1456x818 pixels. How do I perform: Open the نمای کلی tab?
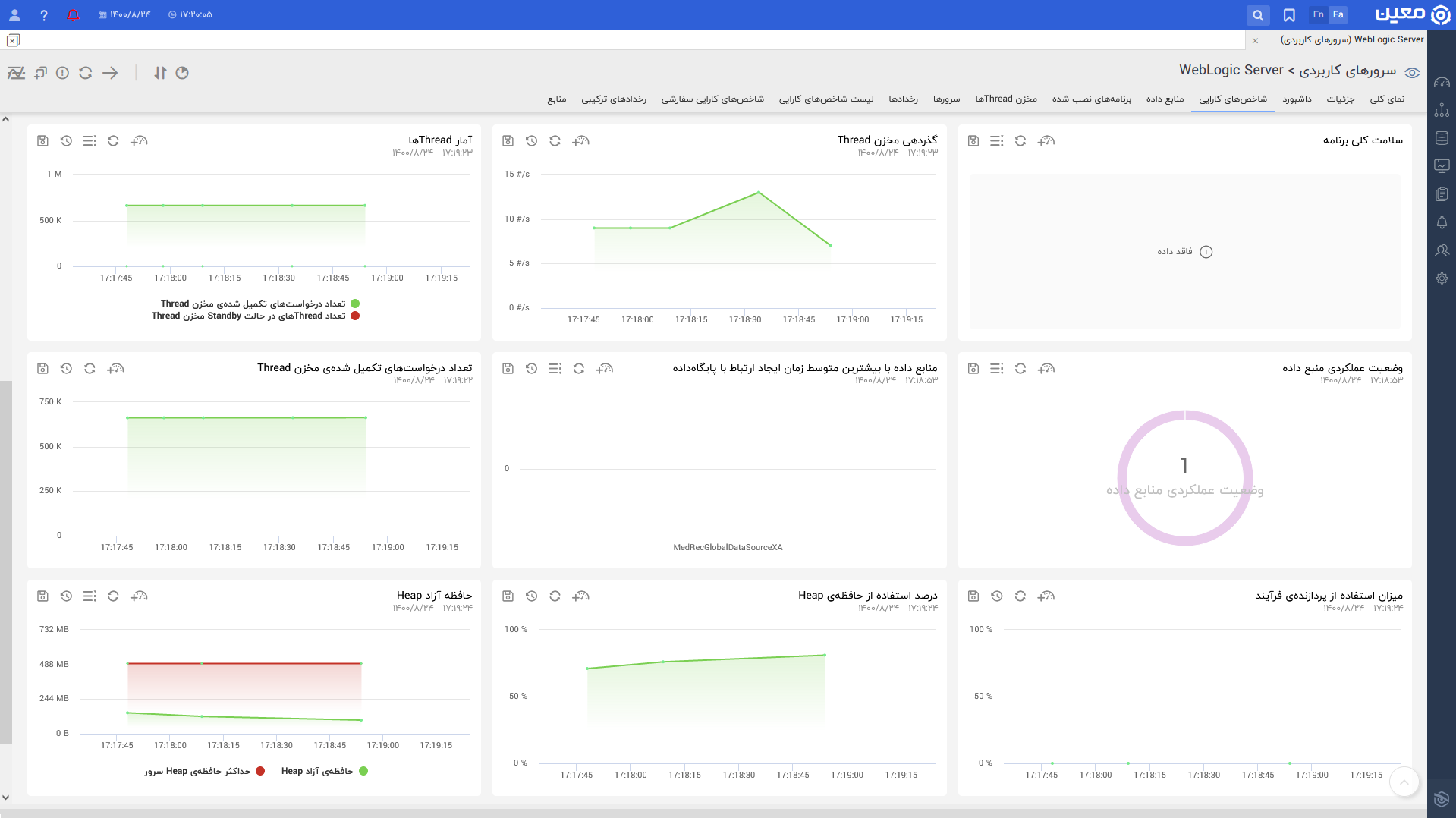coord(1387,99)
